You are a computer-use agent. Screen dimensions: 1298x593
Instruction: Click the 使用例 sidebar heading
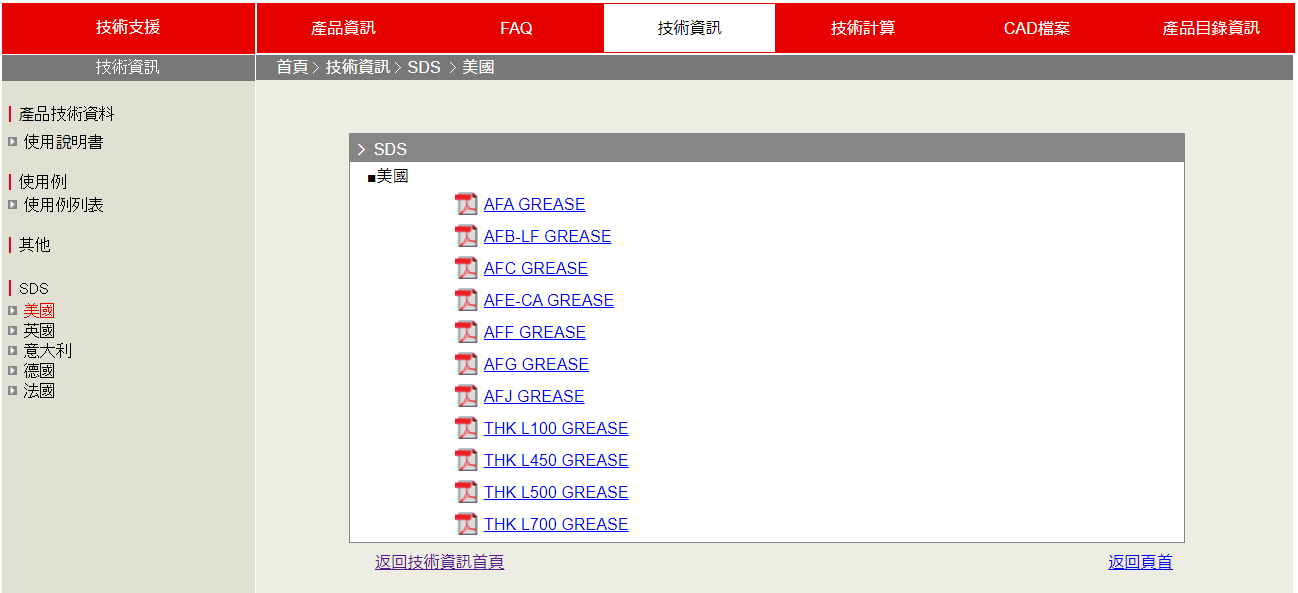point(43,182)
